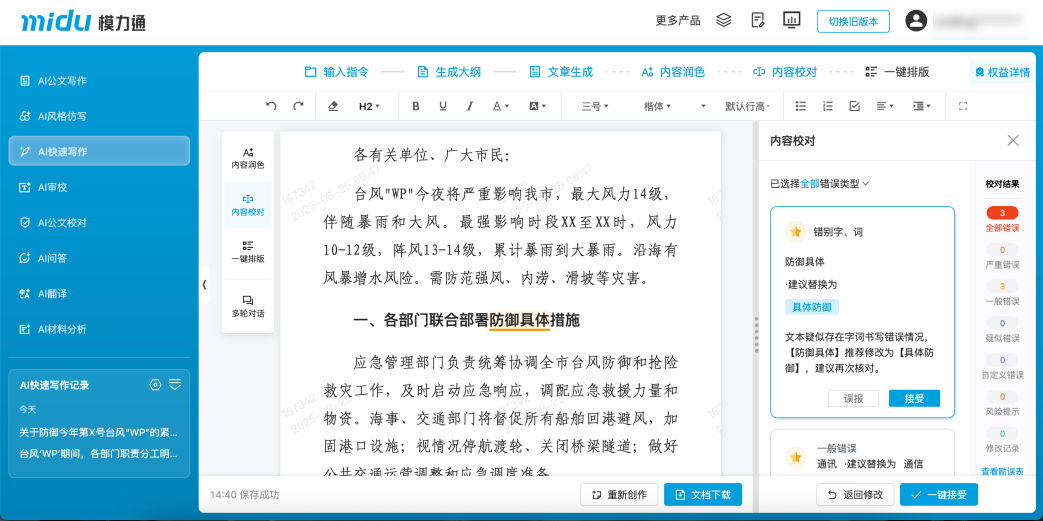The image size is (1043, 521).
Task: Go to the 内容校对 step tab
Action: tap(784, 72)
